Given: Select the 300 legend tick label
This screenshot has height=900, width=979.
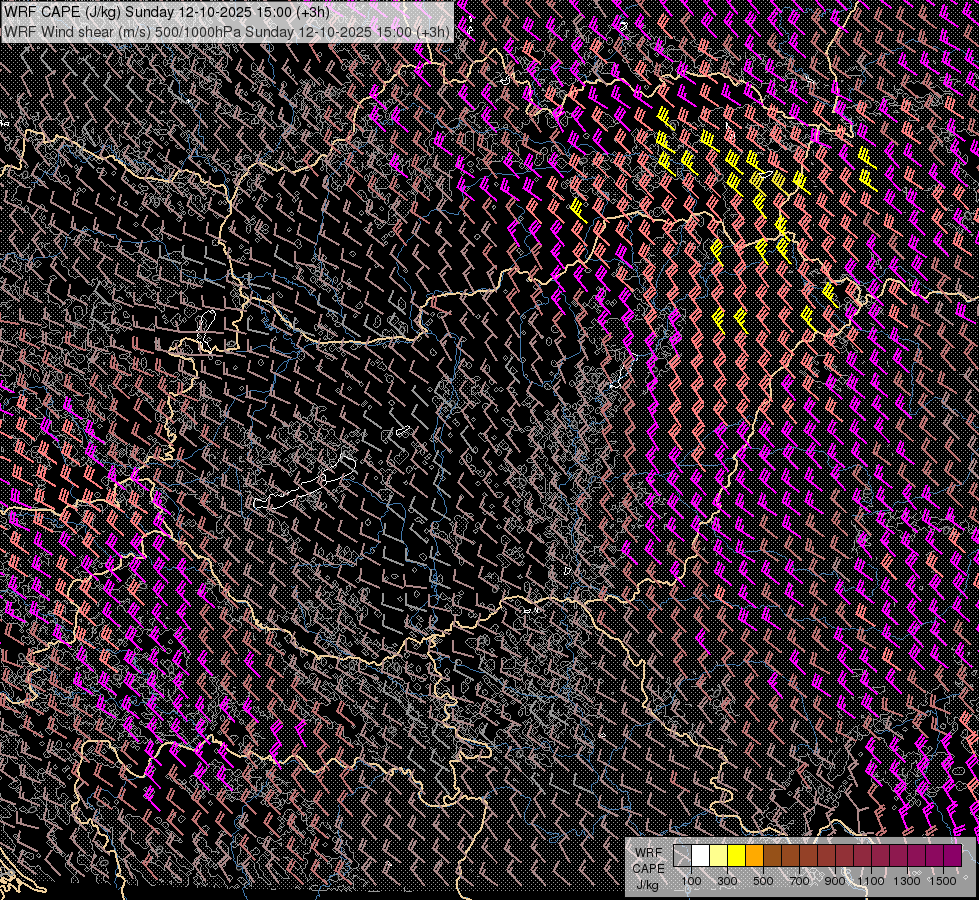Looking at the screenshot, I should tap(727, 881).
